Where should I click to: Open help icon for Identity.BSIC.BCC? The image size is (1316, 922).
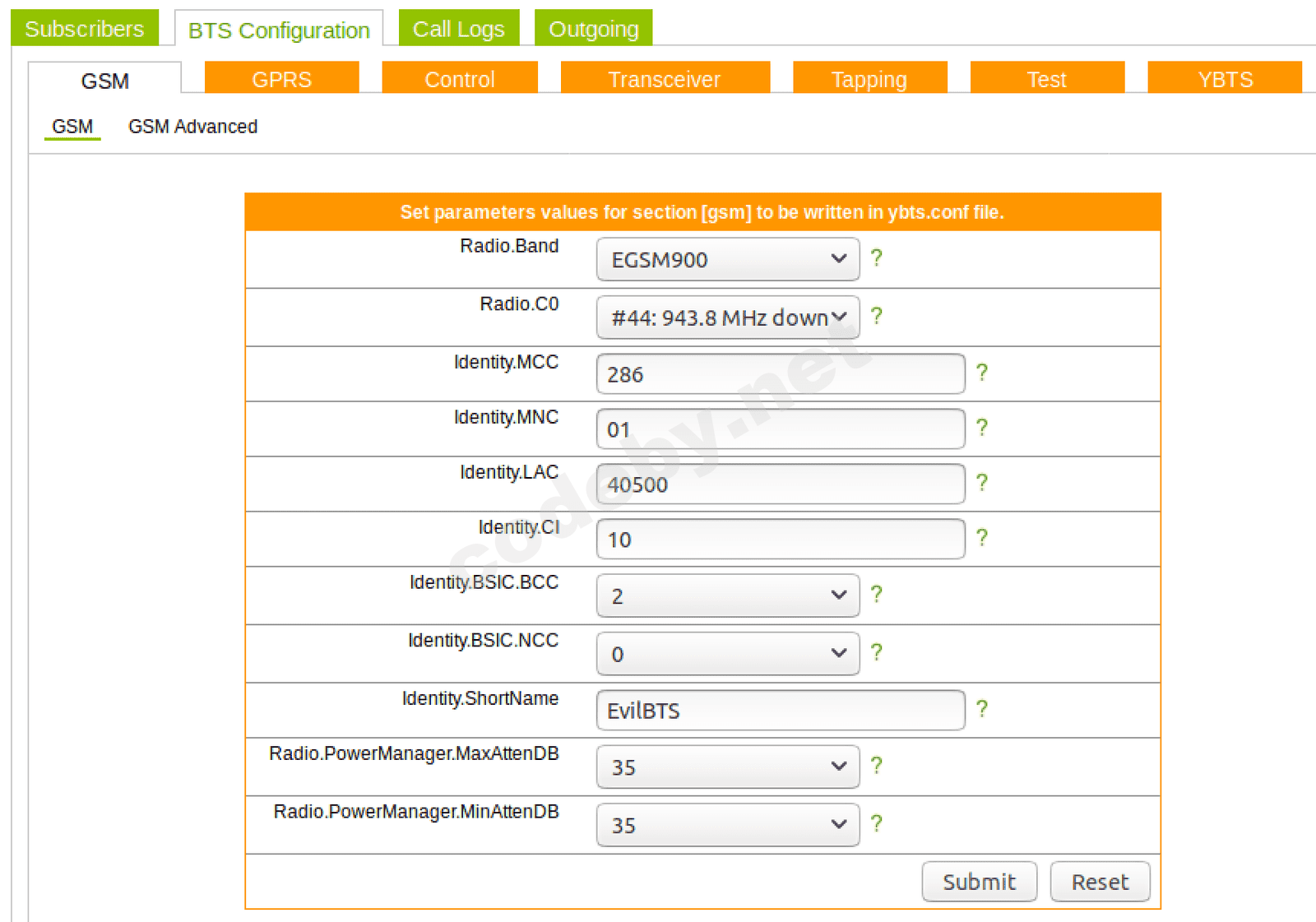click(877, 594)
